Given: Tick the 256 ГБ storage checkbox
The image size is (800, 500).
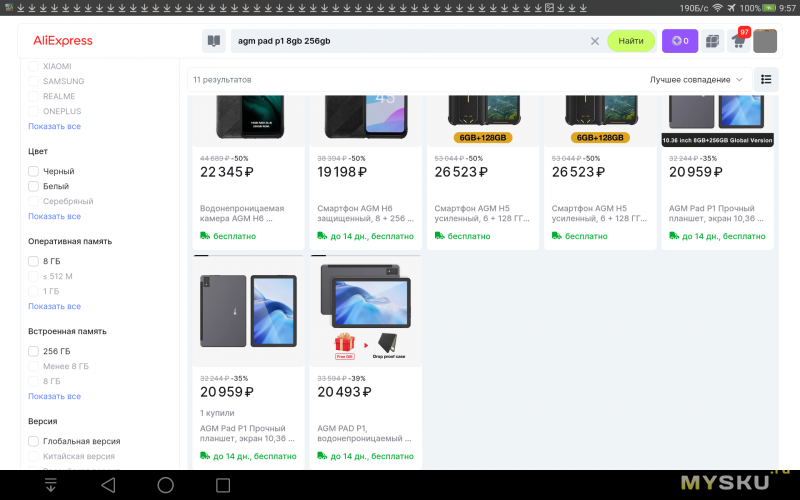Looking at the screenshot, I should pyautogui.click(x=33, y=351).
